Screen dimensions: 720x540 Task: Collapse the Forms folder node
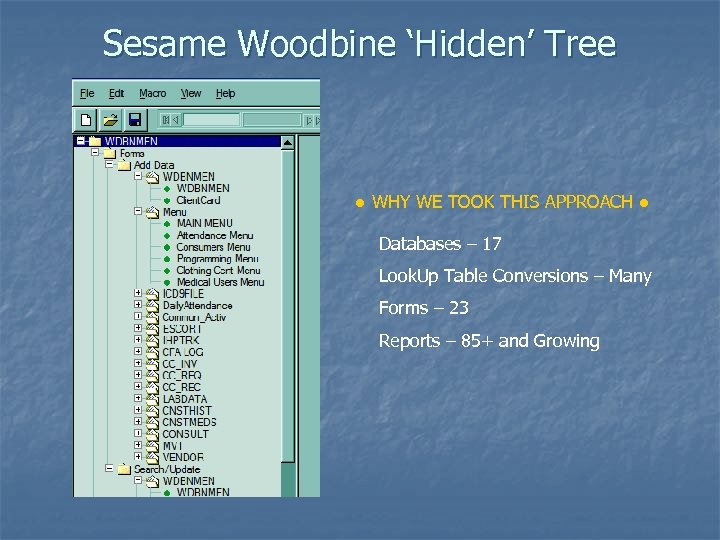click(x=95, y=152)
